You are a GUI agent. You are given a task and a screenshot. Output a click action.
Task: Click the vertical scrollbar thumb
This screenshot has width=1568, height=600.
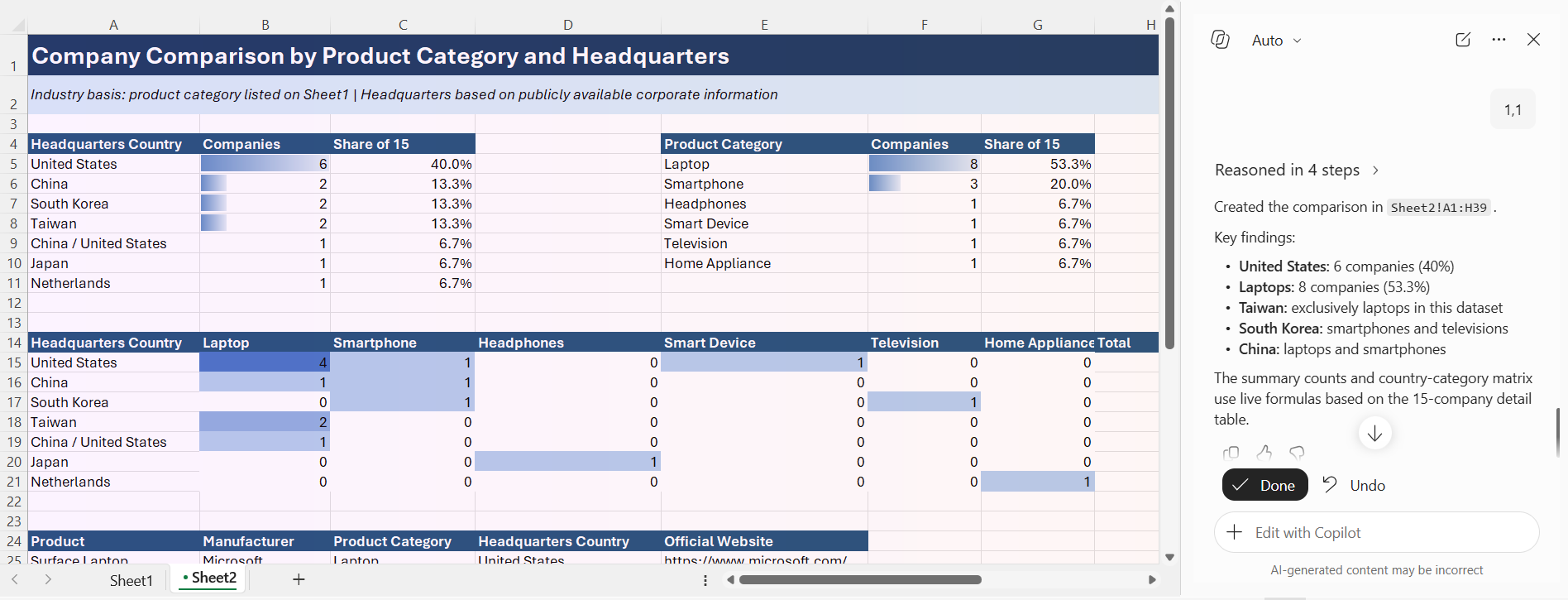click(x=1169, y=183)
